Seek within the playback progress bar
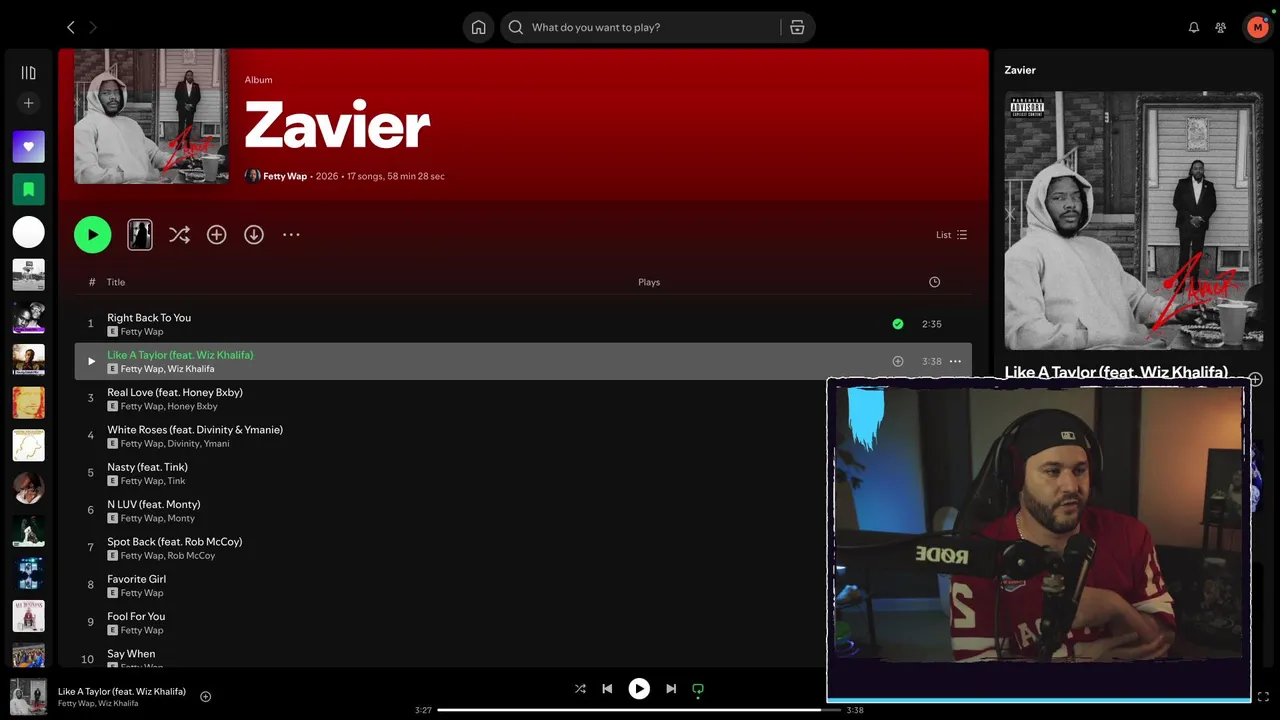This screenshot has height=720, width=1280. [639, 710]
